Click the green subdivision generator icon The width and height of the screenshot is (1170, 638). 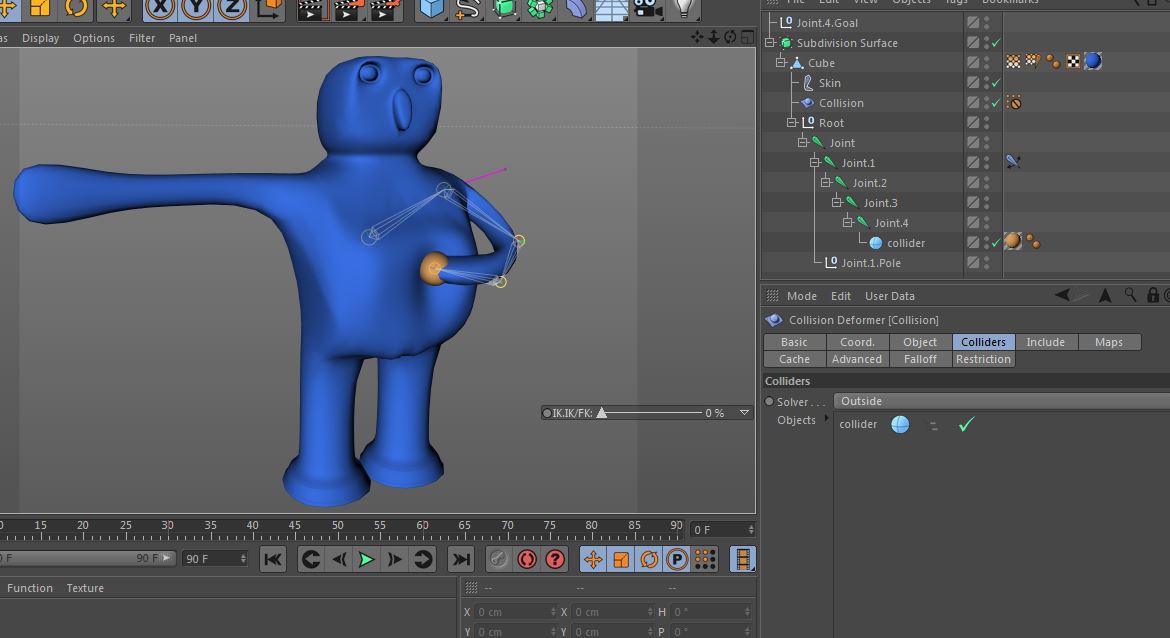[x=504, y=9]
